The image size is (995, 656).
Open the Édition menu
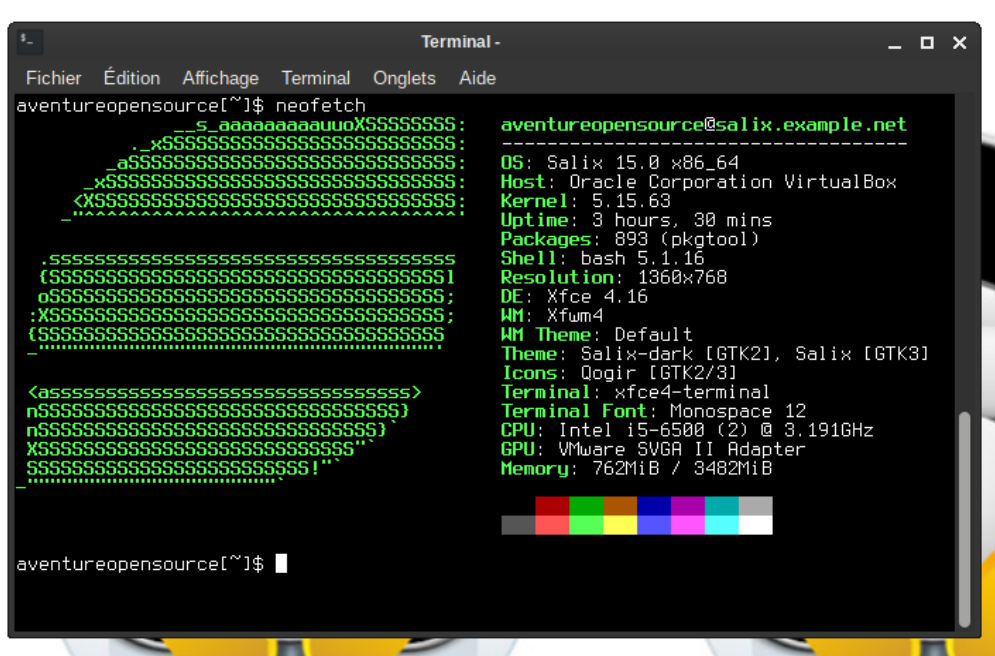(x=131, y=78)
